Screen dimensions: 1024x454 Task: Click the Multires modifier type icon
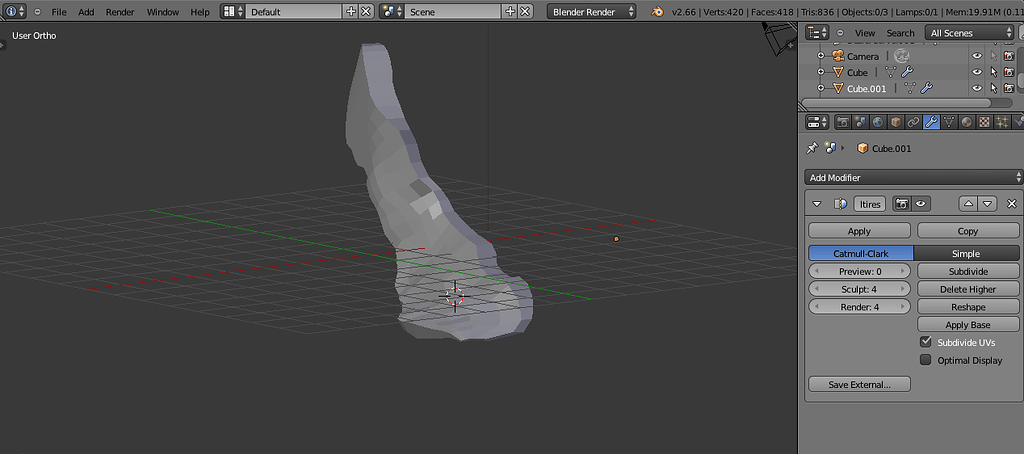pos(840,204)
